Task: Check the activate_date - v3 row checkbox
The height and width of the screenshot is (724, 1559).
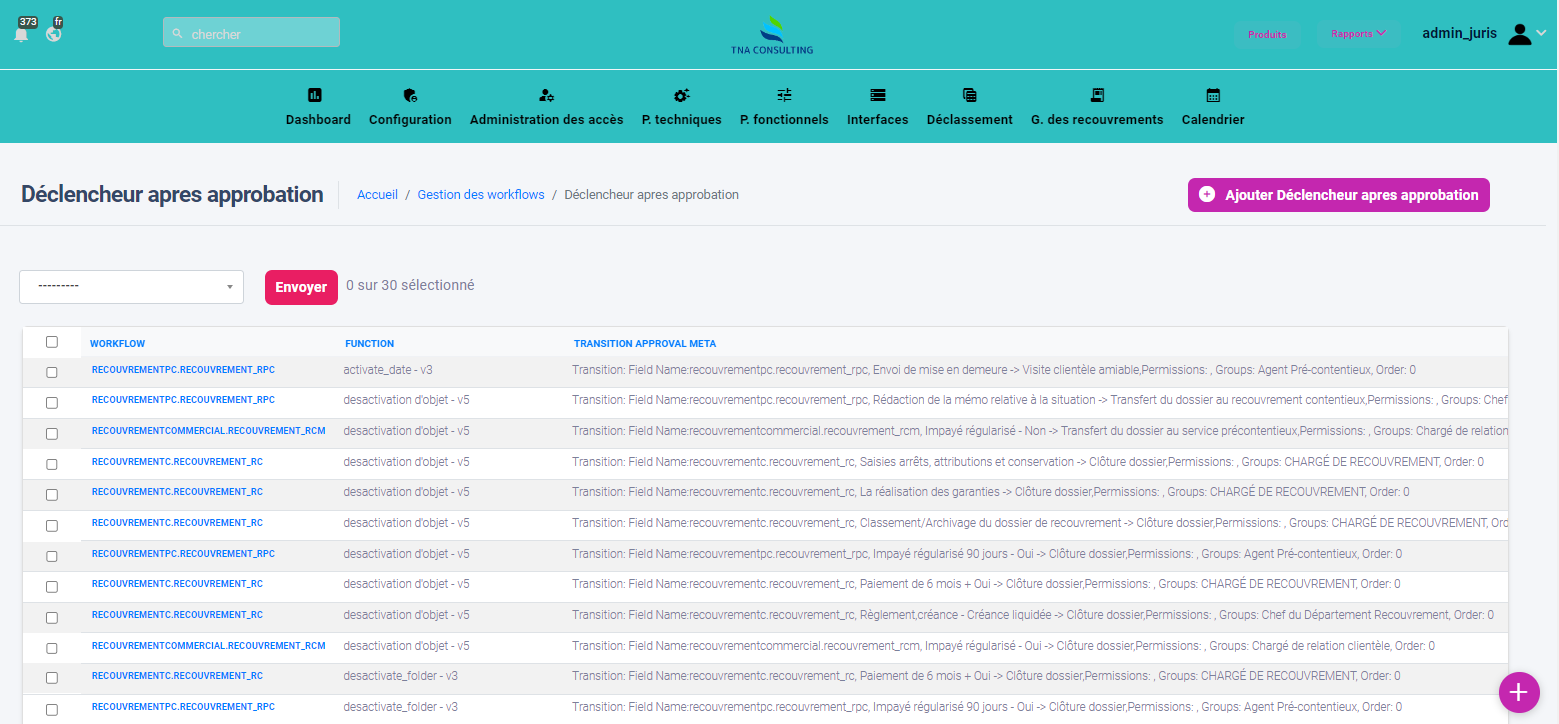Action: (x=52, y=372)
